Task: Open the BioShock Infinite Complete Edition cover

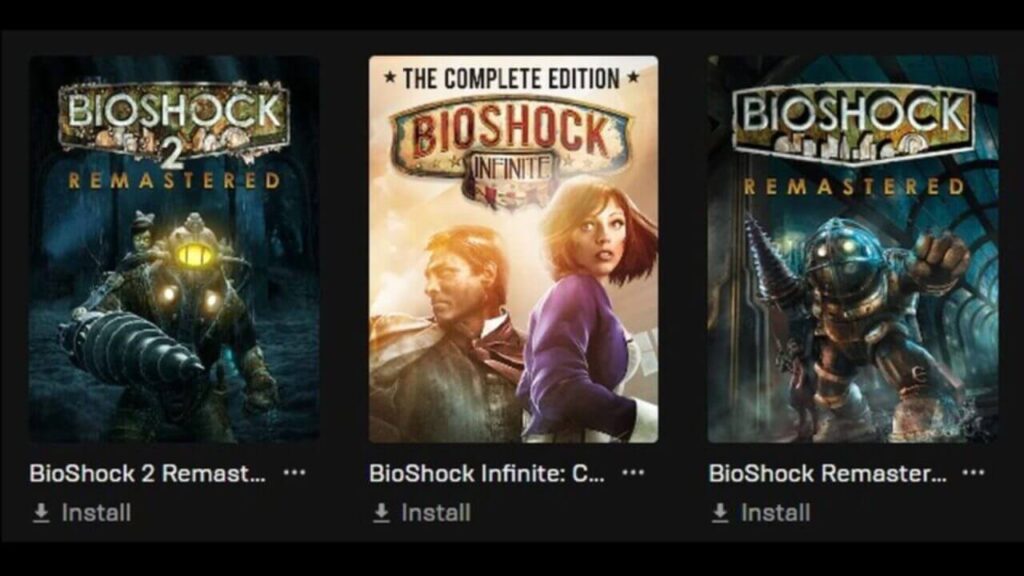Action: 513,249
